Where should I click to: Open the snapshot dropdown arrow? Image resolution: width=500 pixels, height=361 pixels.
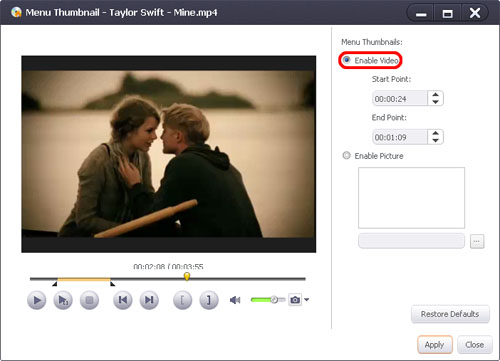(306, 299)
